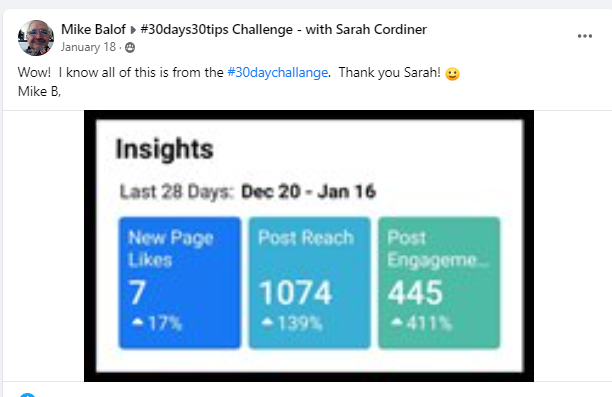Viewport: 612px width, 397px height.
Task: Click the smiley emoji in the post
Action: (x=452, y=74)
